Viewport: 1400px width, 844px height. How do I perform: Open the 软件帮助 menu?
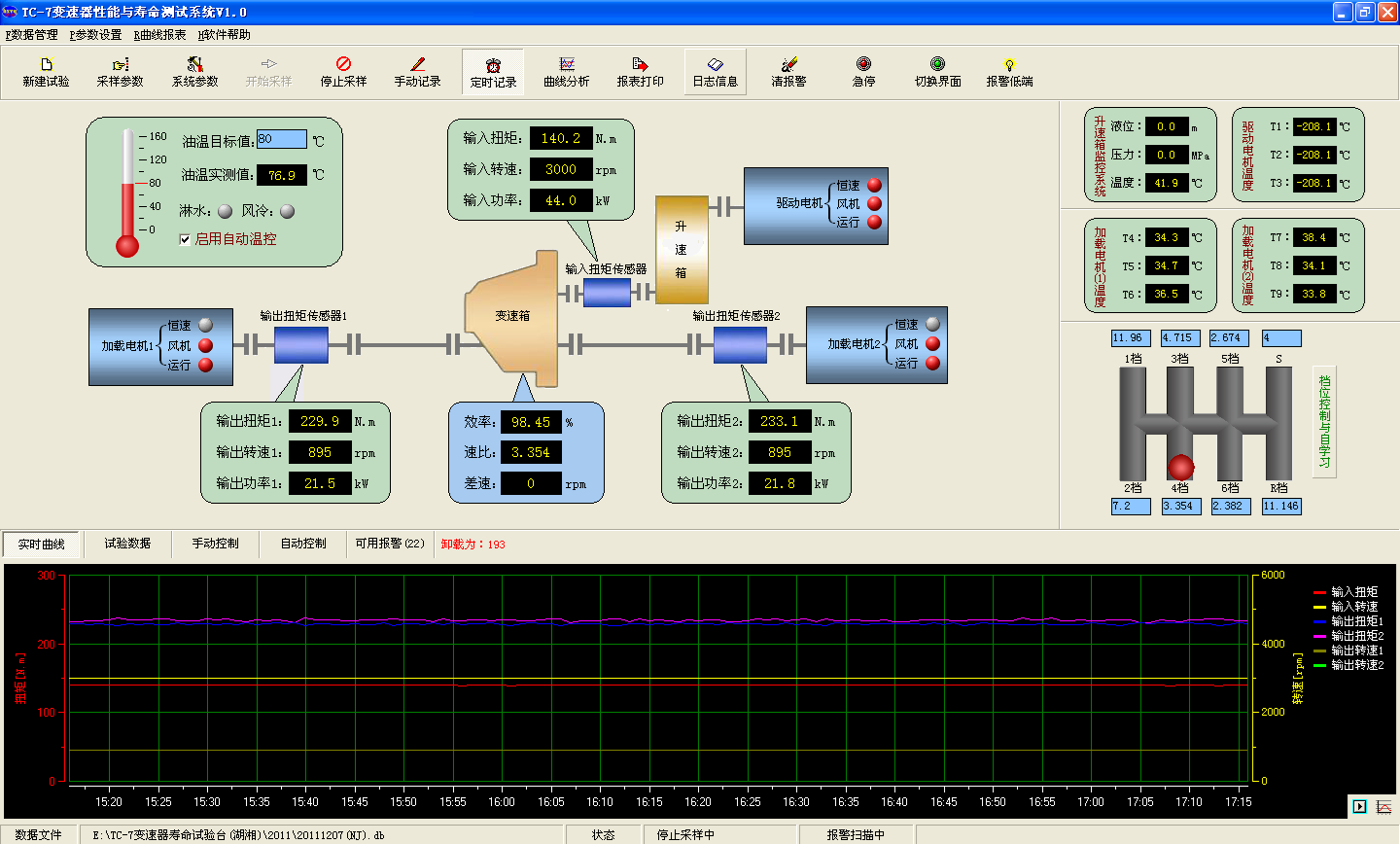(x=225, y=35)
